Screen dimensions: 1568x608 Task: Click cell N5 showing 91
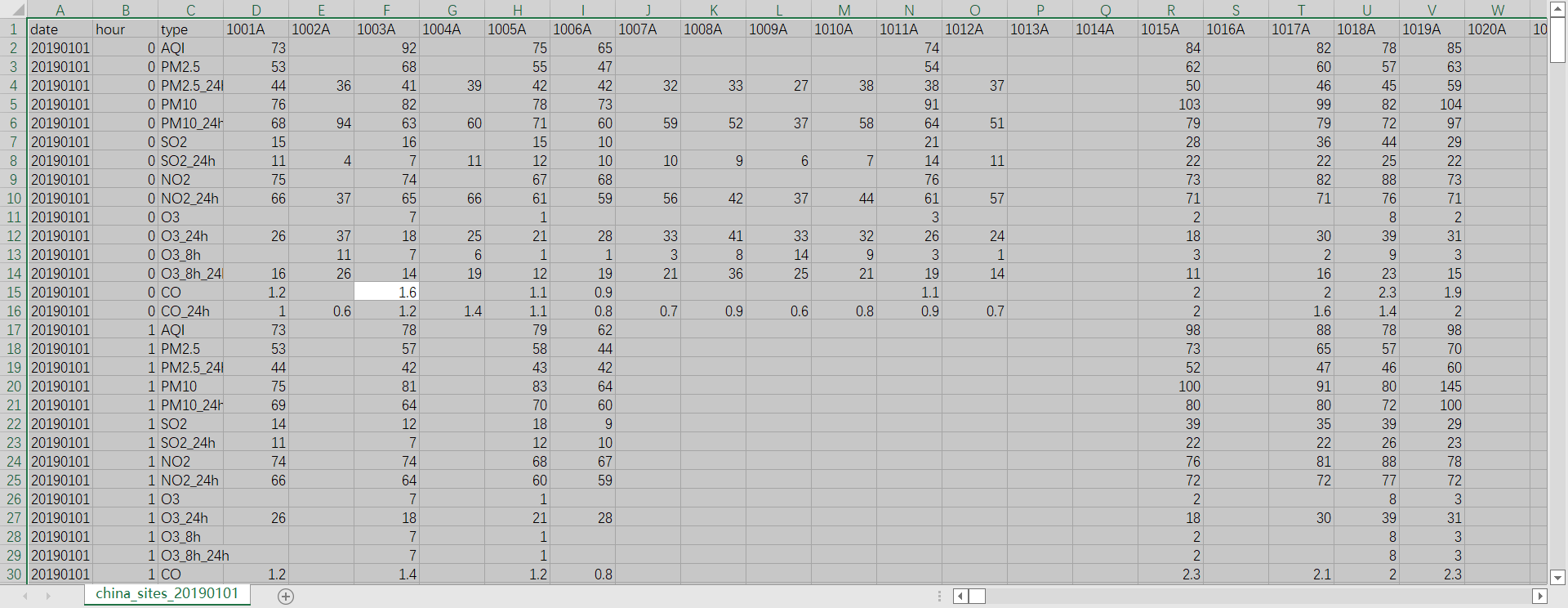[910, 104]
